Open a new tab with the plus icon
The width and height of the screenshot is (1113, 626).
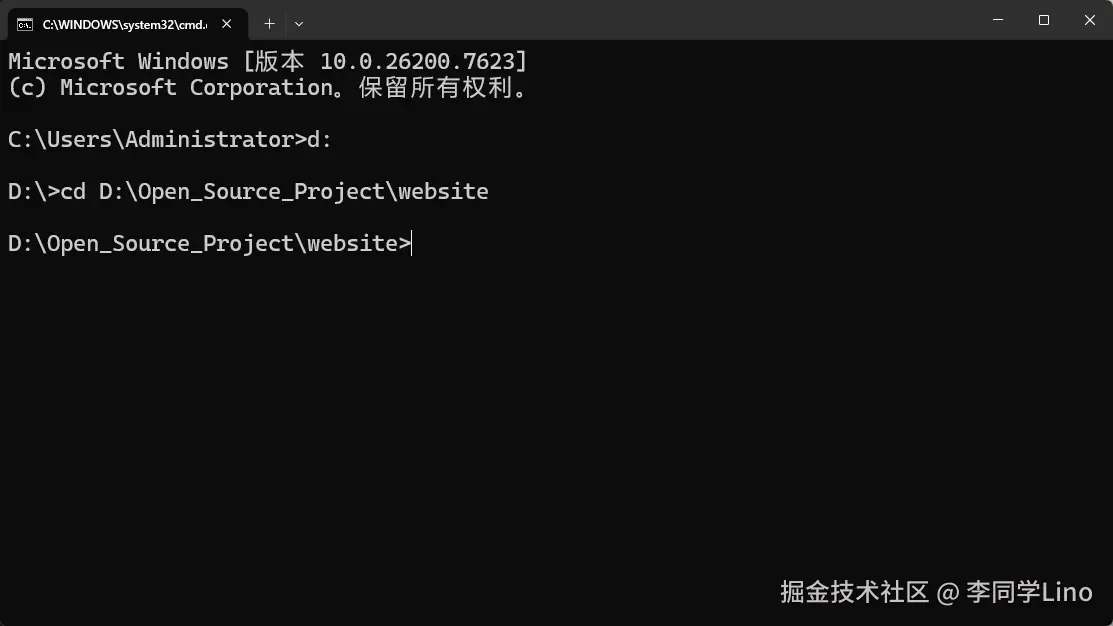pos(269,24)
